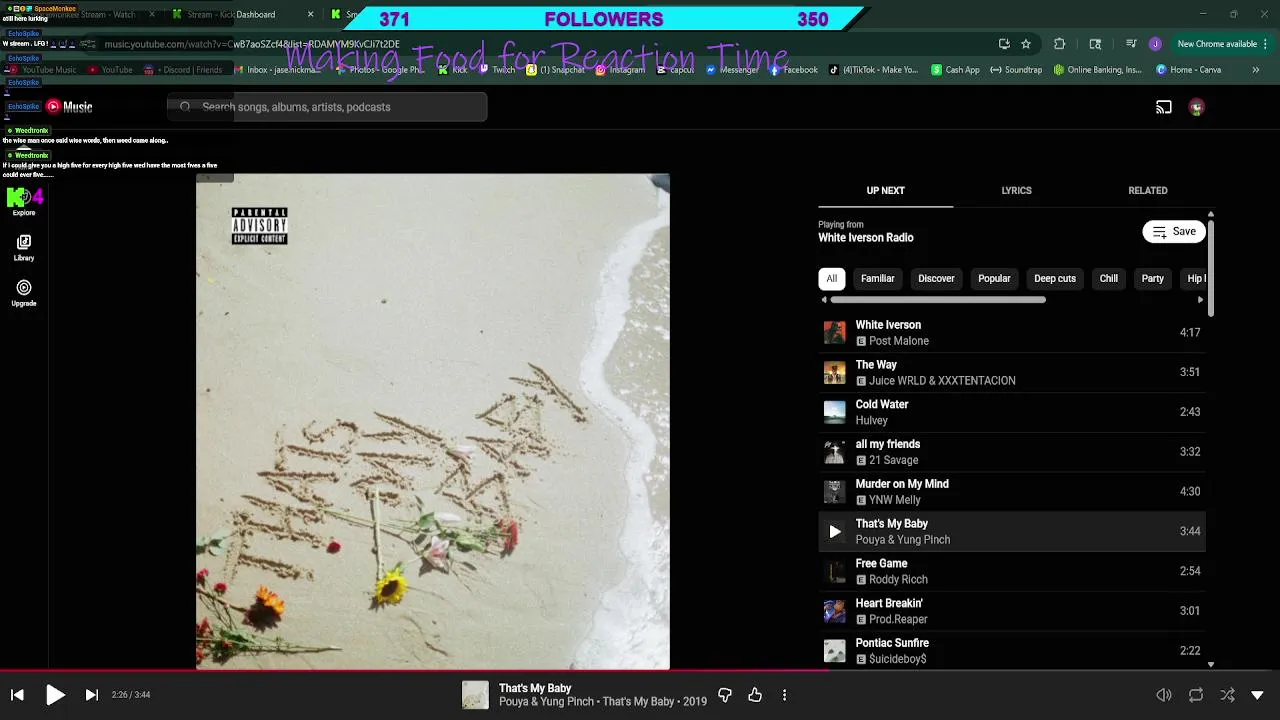Select the Party filter chip

coord(1153,279)
